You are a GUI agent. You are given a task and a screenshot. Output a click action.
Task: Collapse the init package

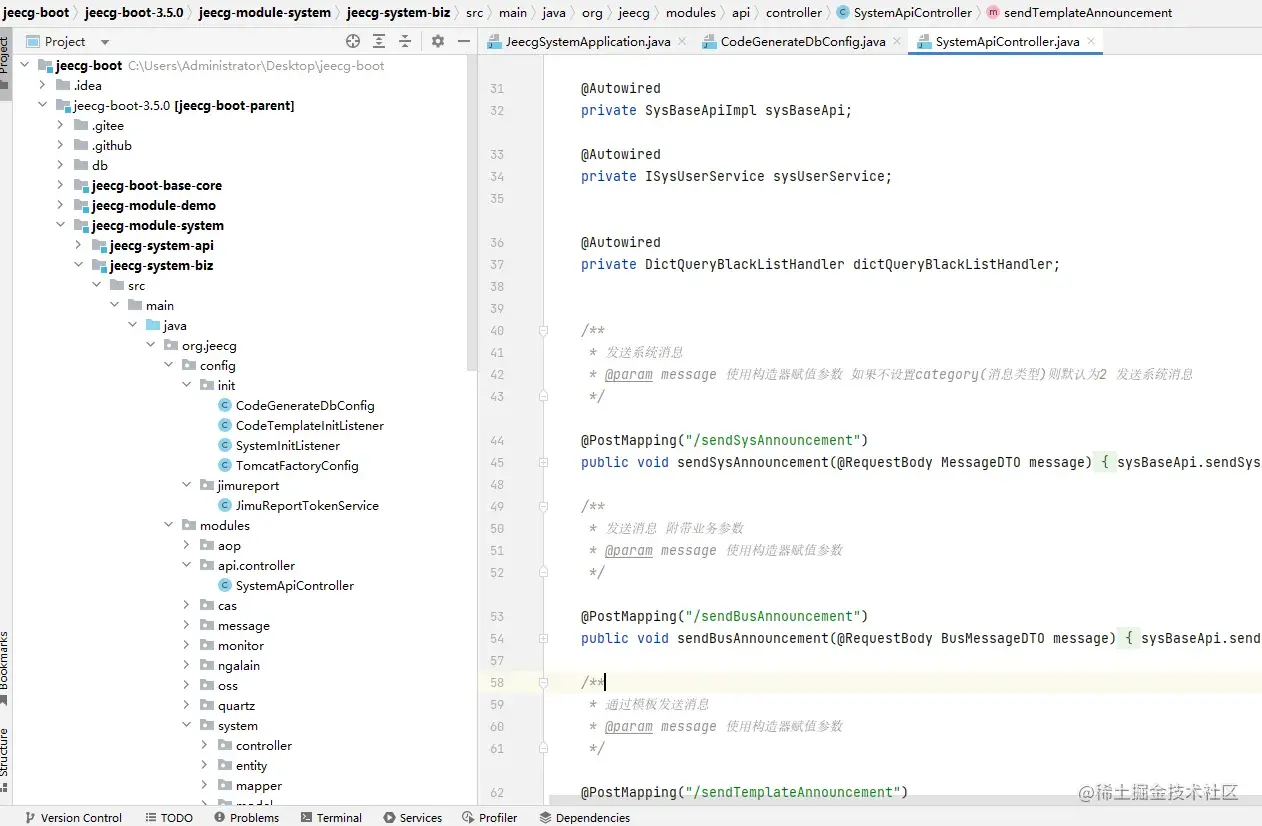[x=187, y=385]
